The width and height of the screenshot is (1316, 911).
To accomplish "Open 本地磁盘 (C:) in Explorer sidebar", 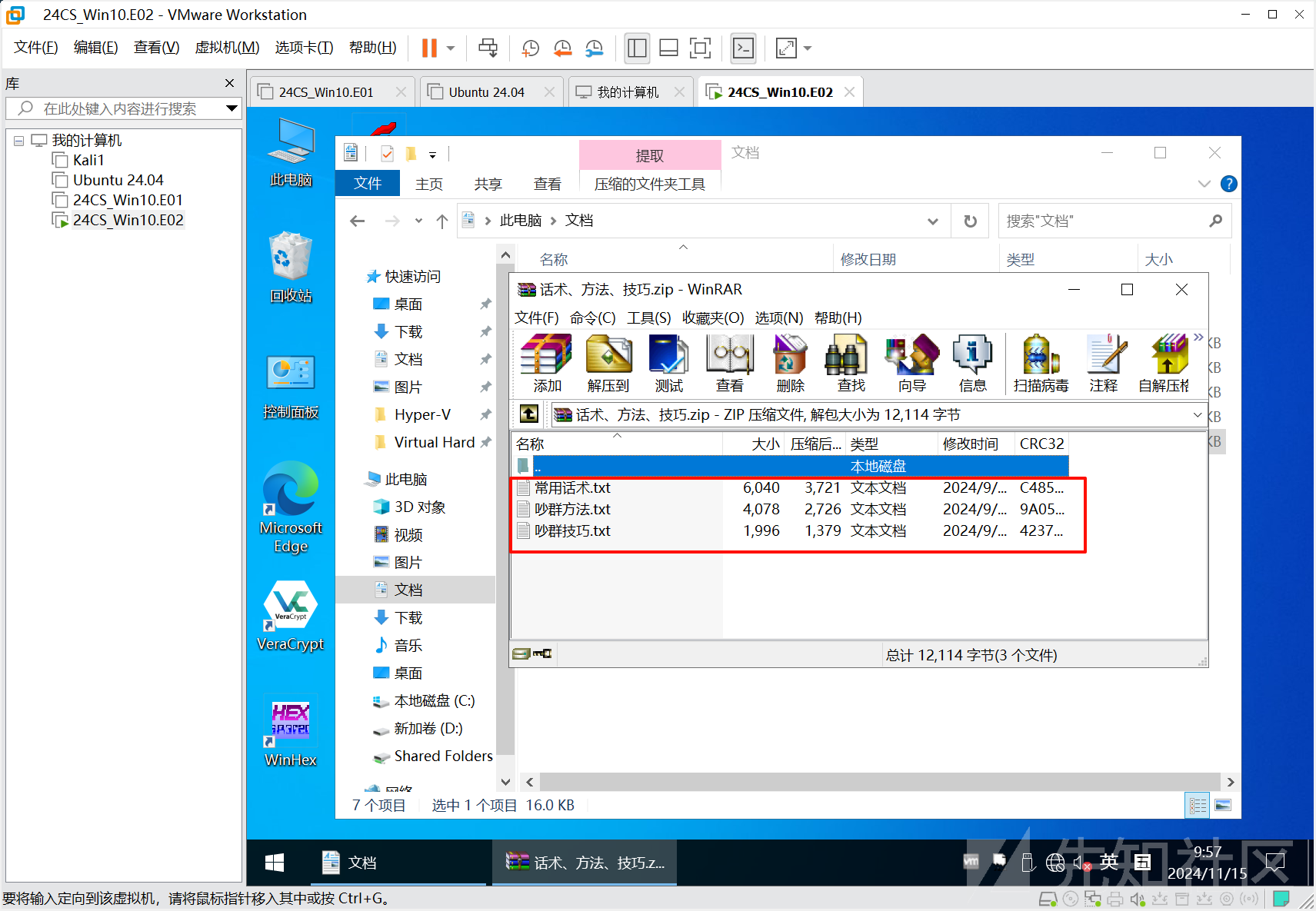I will (x=434, y=701).
